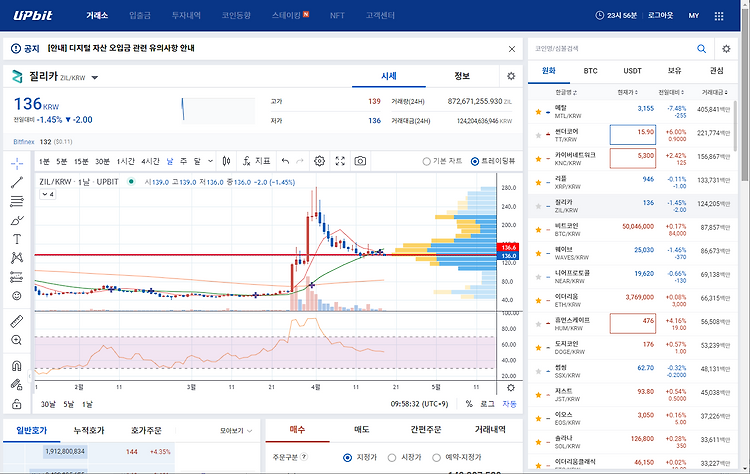Change the candlestick chart style
Viewport: 750px width, 474px height.
227,161
